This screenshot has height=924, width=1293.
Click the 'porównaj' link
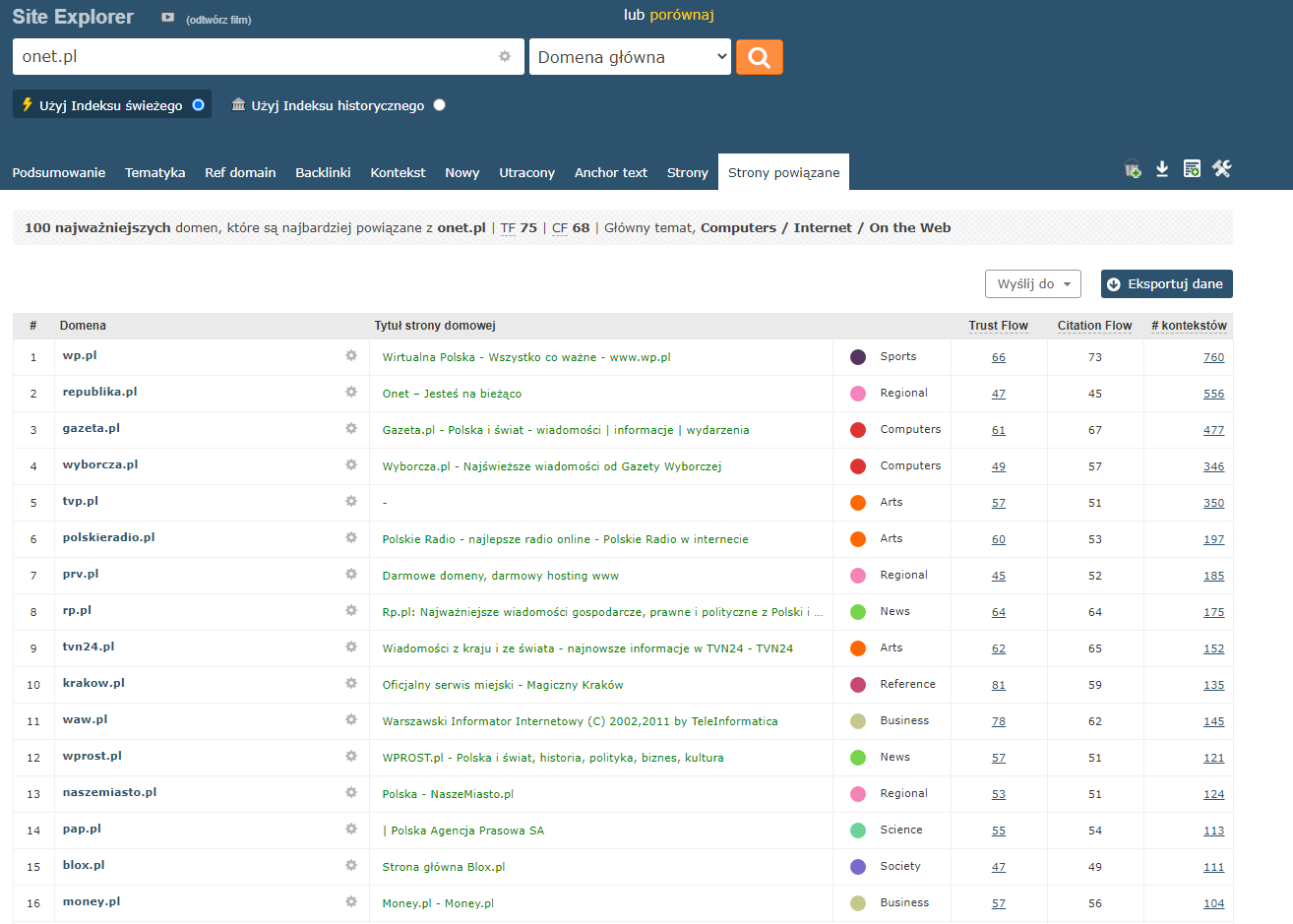point(682,15)
